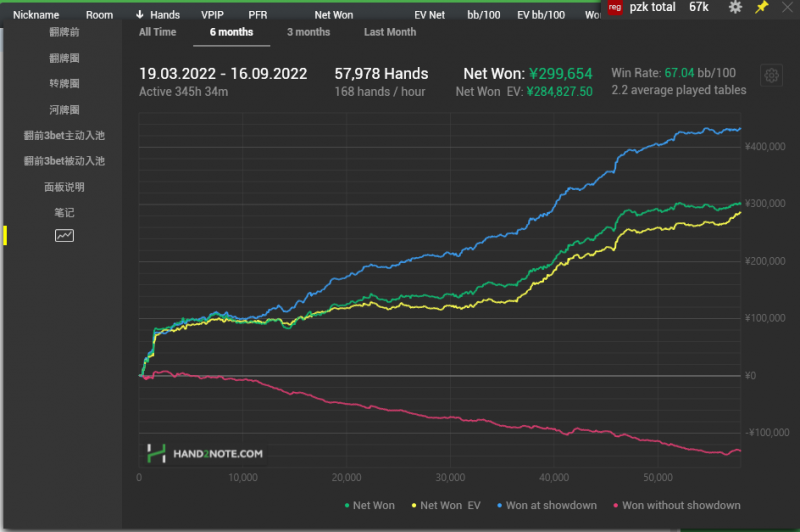Open settings gear in the popup header
The width and height of the screenshot is (800, 532).
[x=735, y=7]
